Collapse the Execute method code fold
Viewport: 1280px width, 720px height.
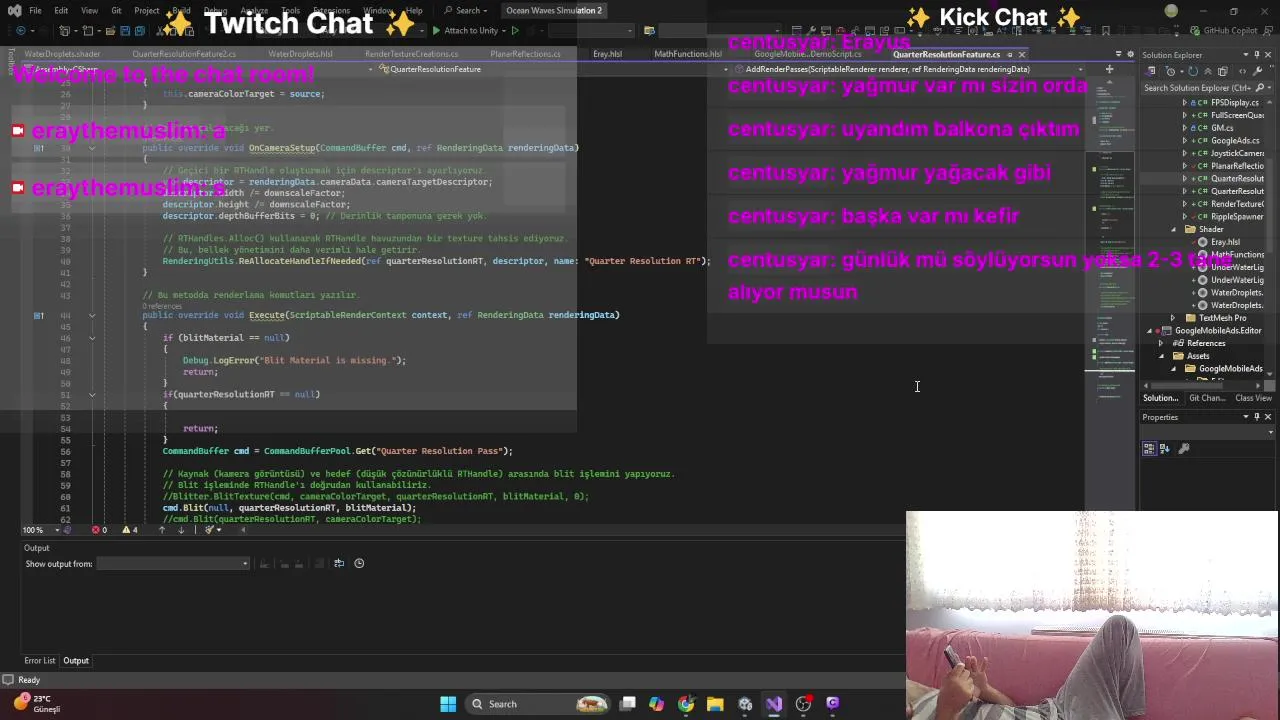92,315
